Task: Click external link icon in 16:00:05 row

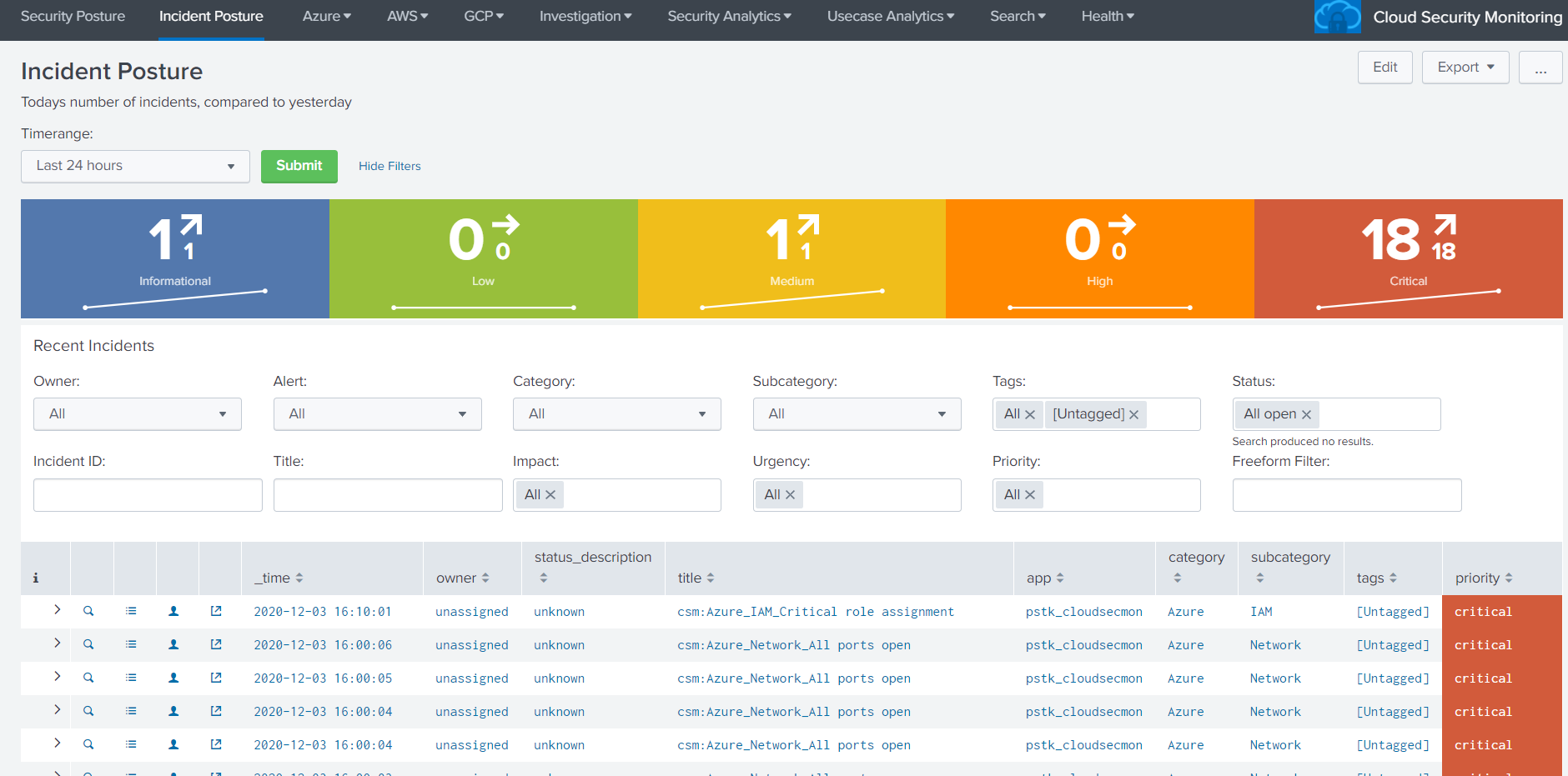Action: pos(216,678)
